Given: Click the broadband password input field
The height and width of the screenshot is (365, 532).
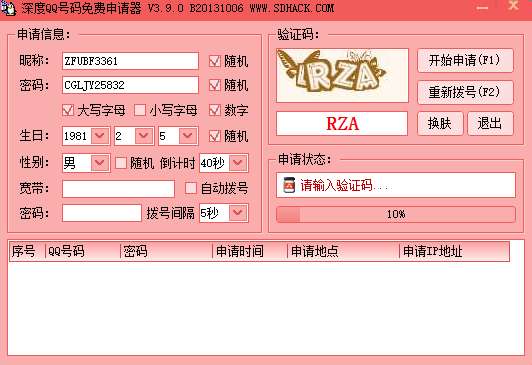Looking at the screenshot, I should coord(102,213).
